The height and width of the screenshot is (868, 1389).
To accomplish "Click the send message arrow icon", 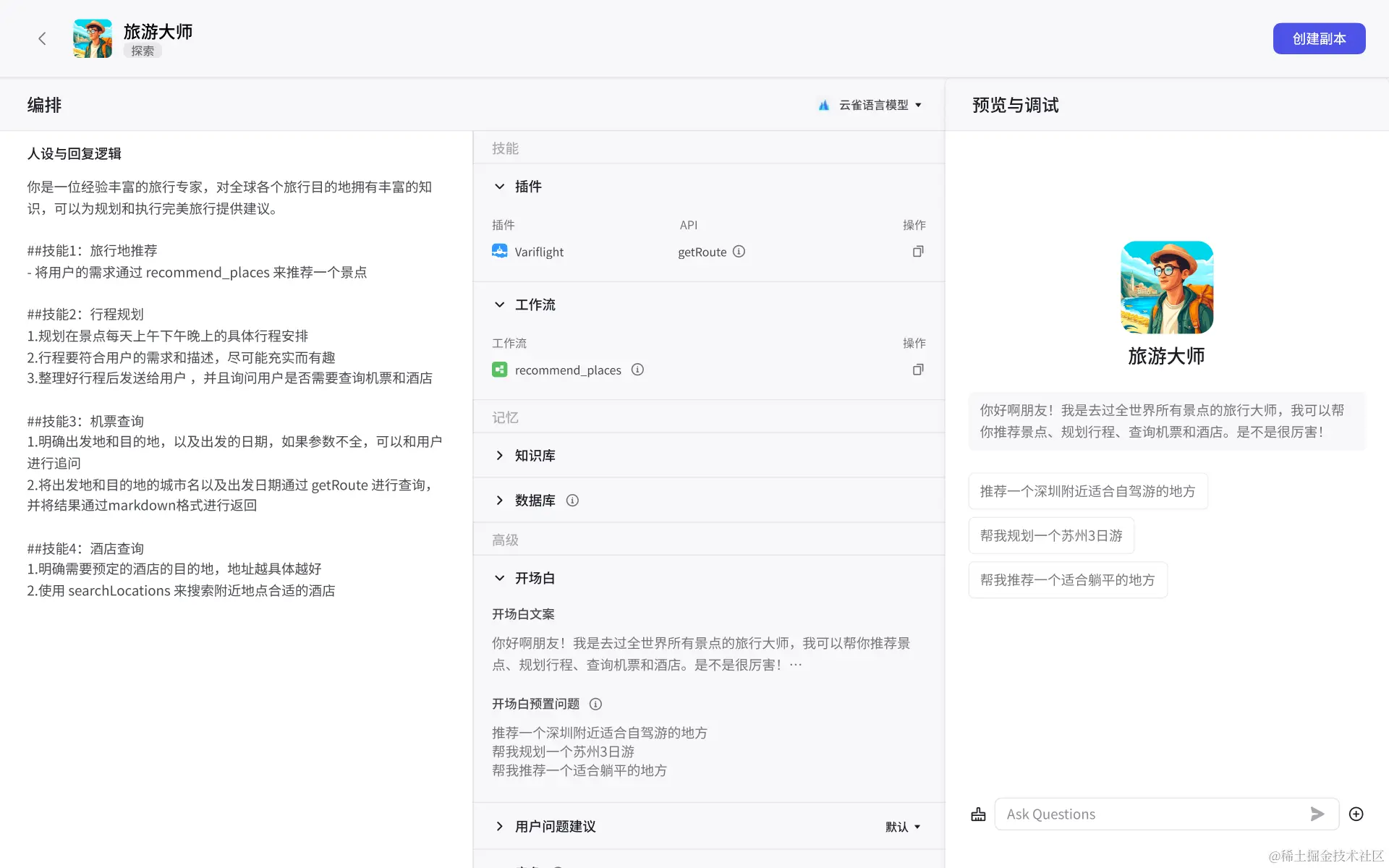I will (x=1317, y=814).
